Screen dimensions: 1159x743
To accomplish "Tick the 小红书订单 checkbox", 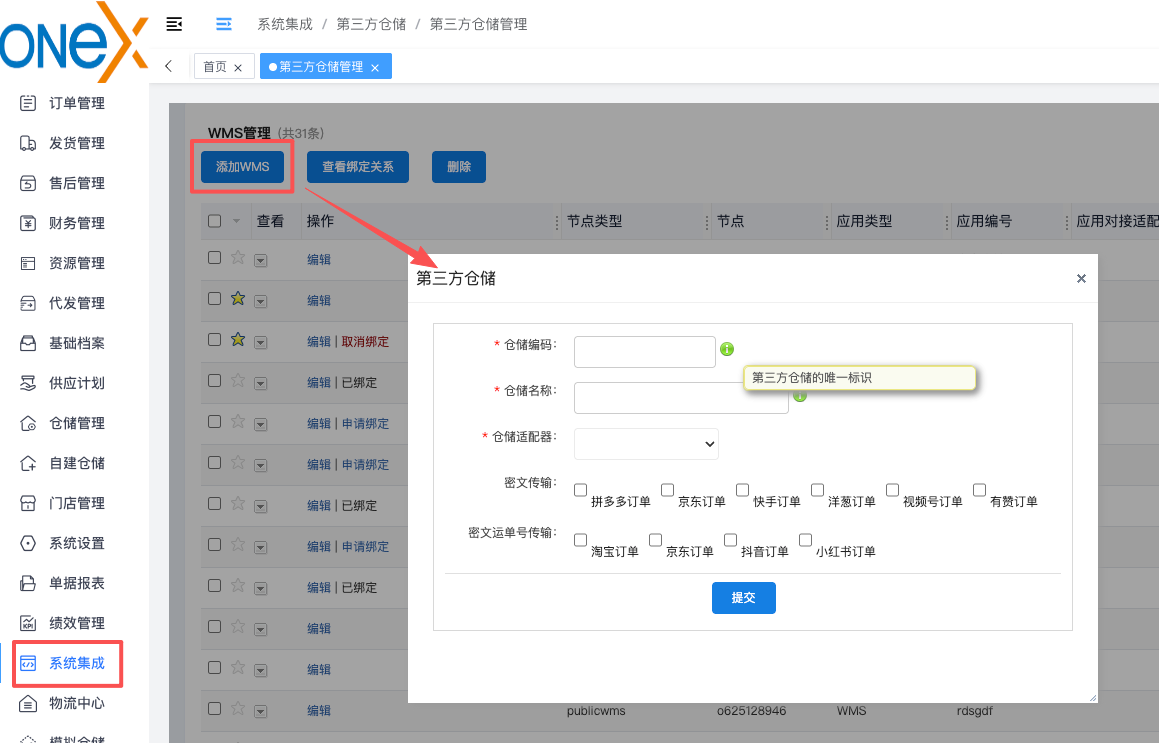I will point(806,540).
